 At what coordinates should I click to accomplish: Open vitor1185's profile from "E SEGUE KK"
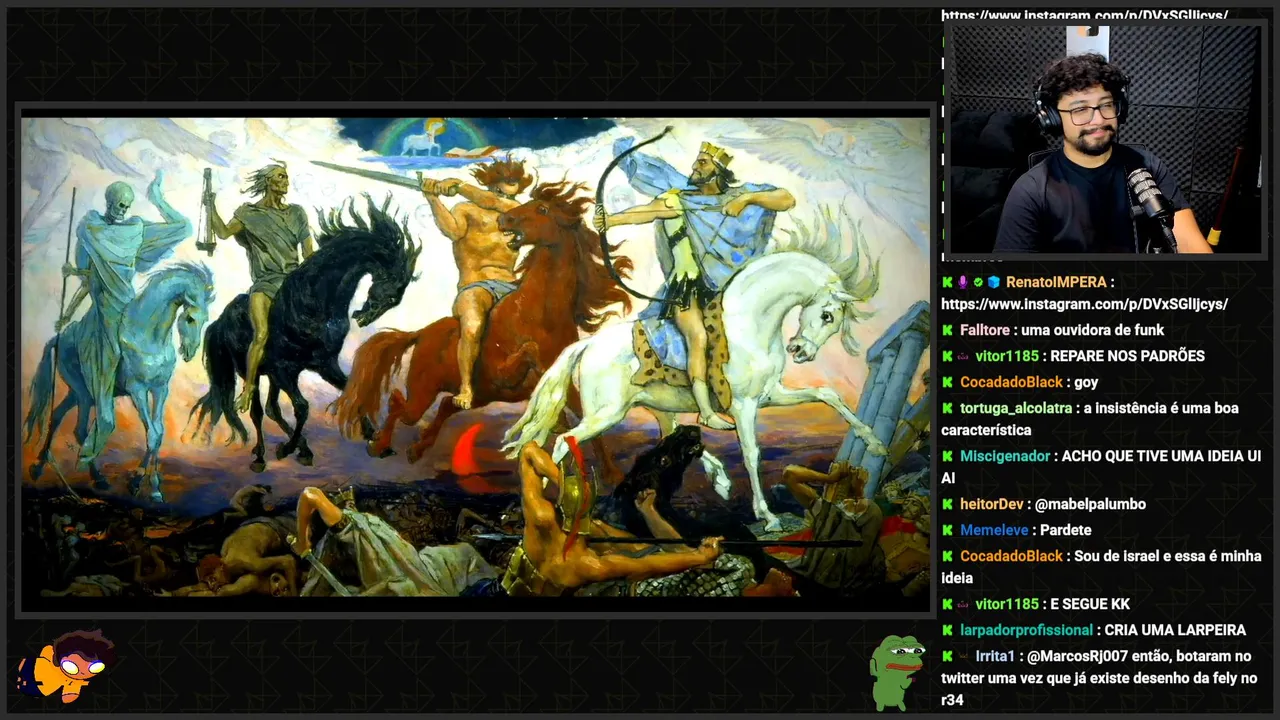pos(1007,604)
